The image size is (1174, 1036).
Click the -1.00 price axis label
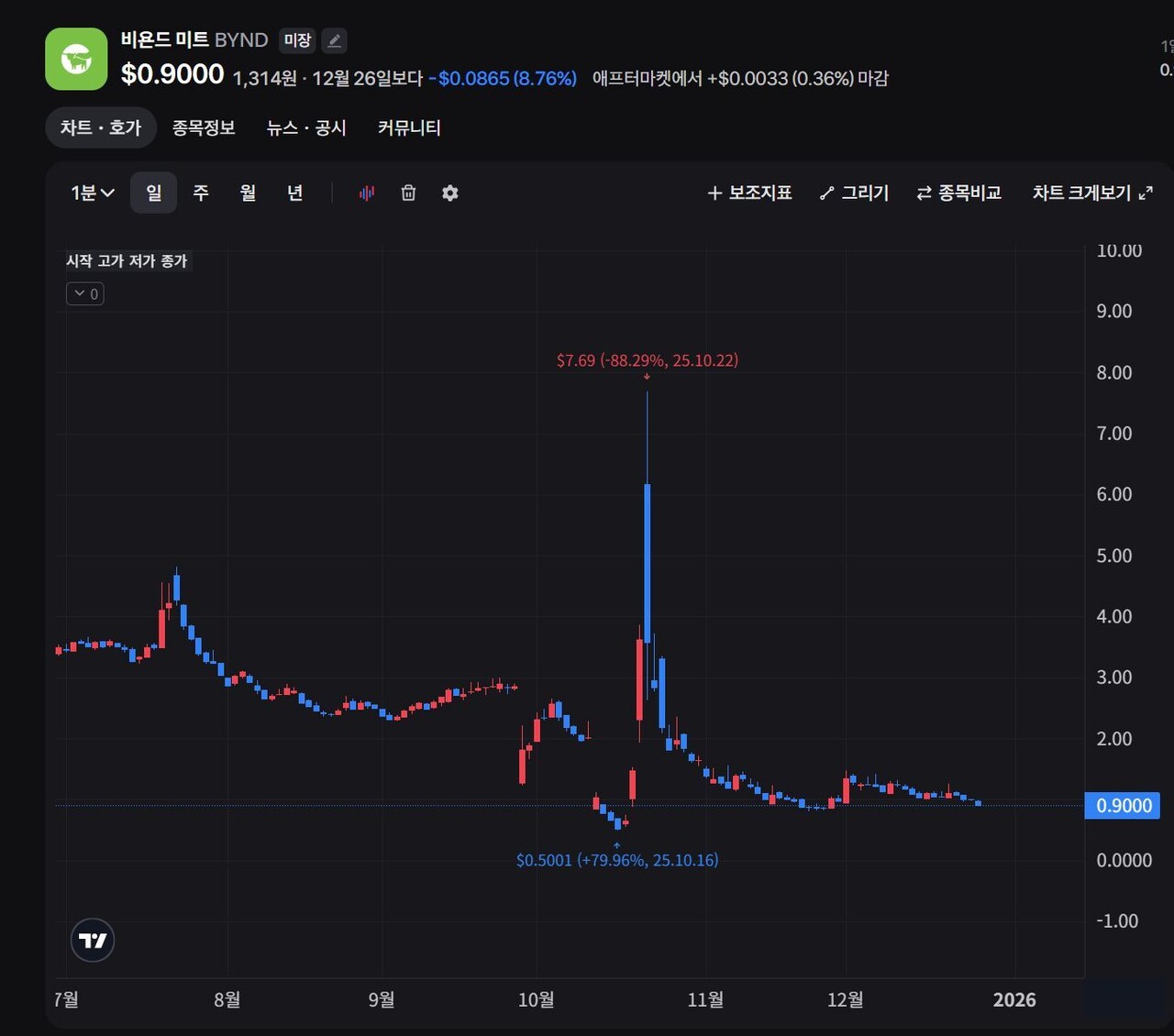tap(1117, 920)
